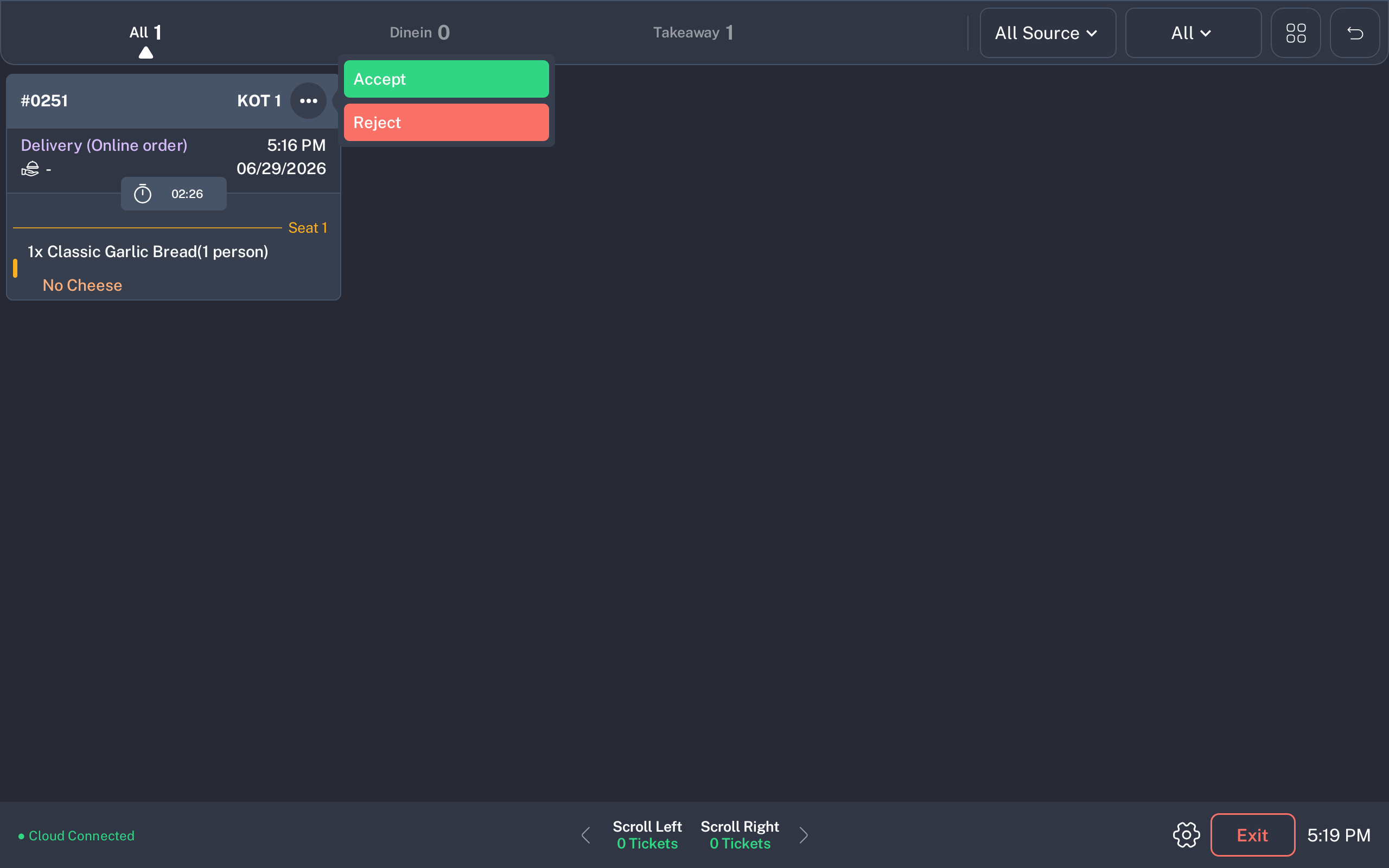Select the Classic Garlic Bread item line
This screenshot has width=1389, height=868.
(148, 251)
